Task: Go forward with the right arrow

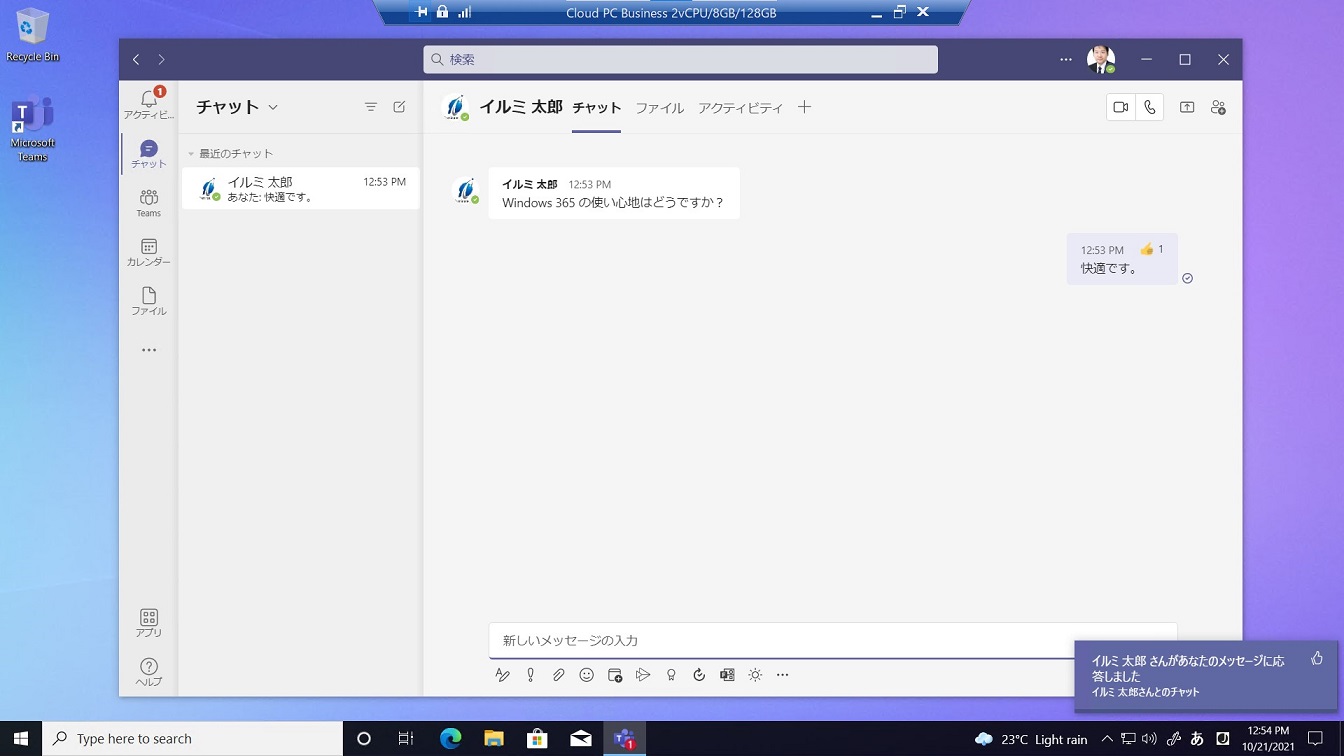Action: (x=161, y=60)
